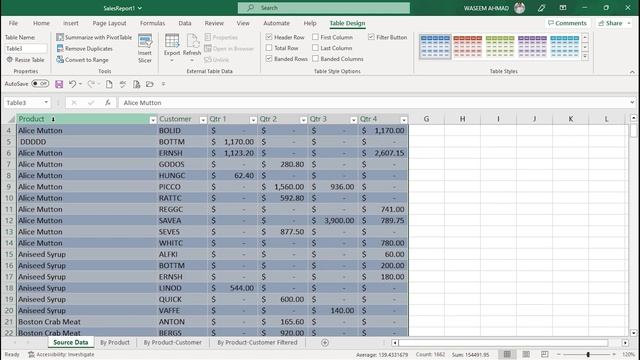
Task: Click the user account avatar
Action: coord(520,8)
